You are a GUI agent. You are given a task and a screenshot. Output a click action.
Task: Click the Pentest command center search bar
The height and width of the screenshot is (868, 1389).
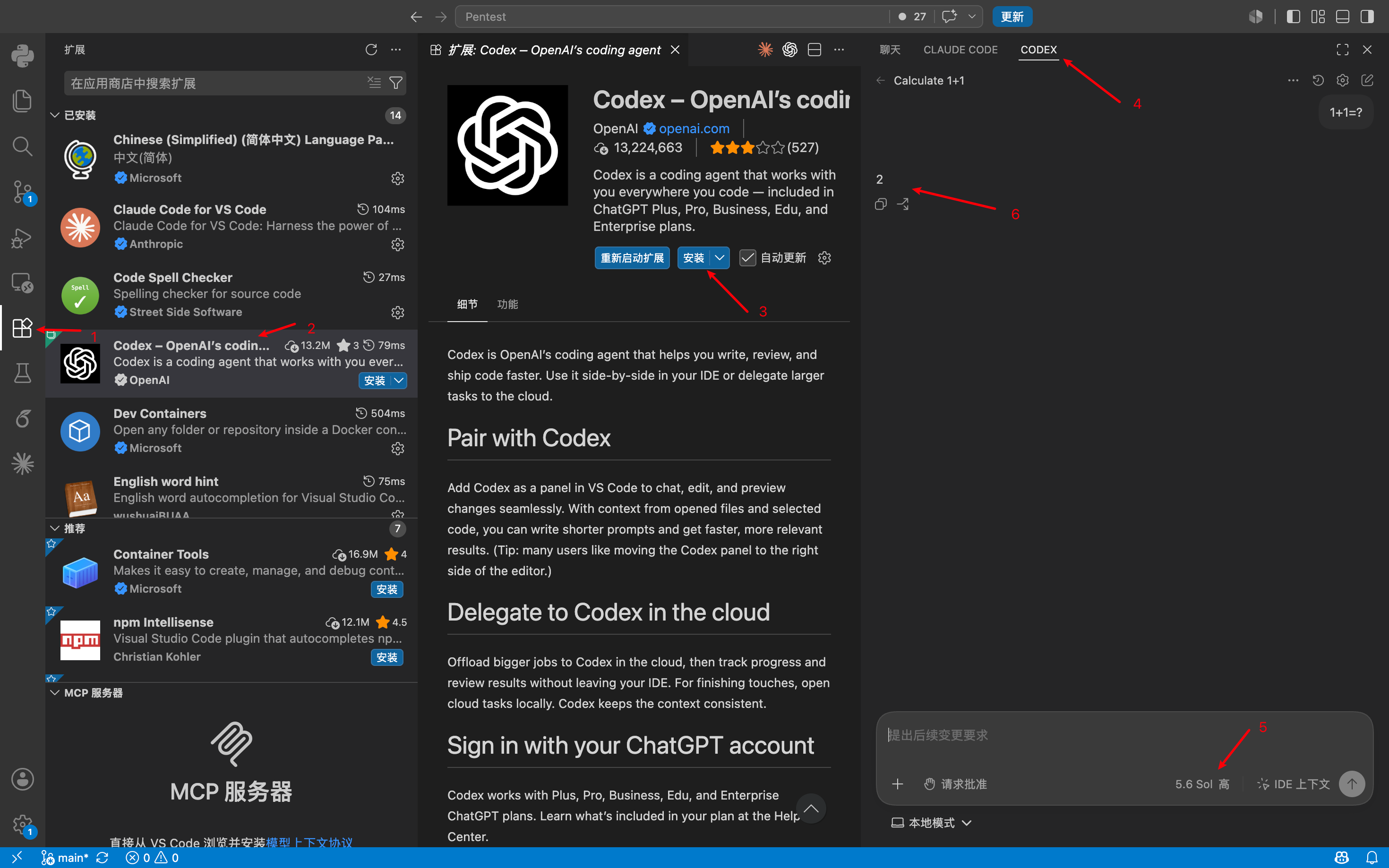[672, 17]
